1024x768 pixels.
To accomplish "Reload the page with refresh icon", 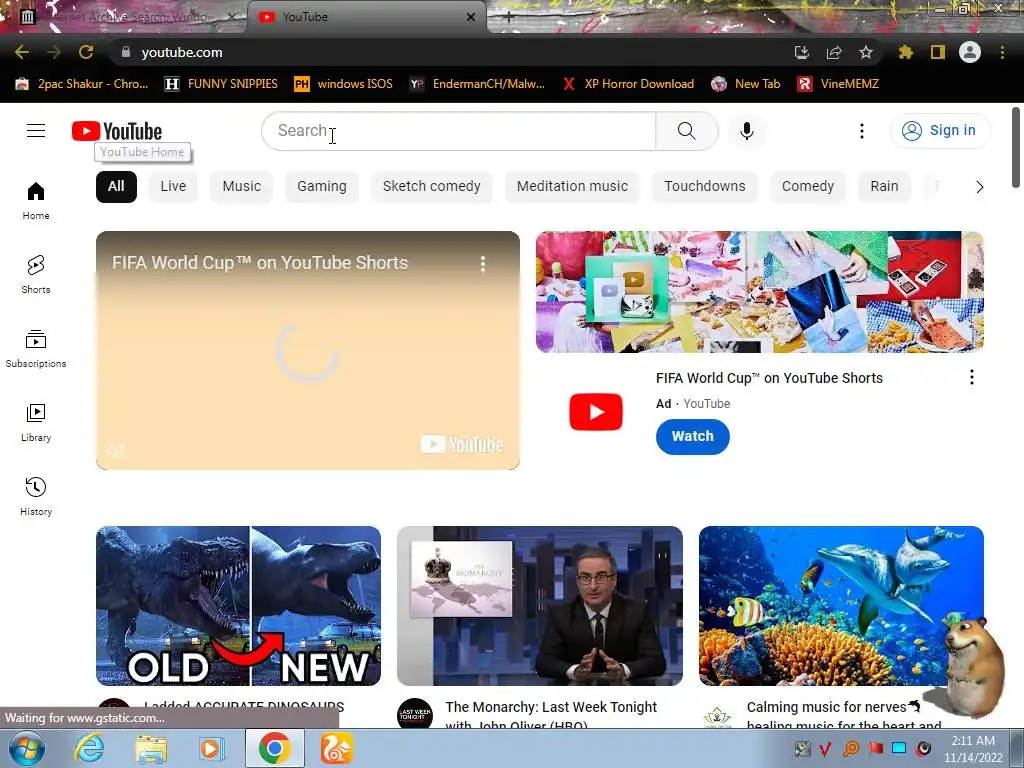I will click(86, 52).
